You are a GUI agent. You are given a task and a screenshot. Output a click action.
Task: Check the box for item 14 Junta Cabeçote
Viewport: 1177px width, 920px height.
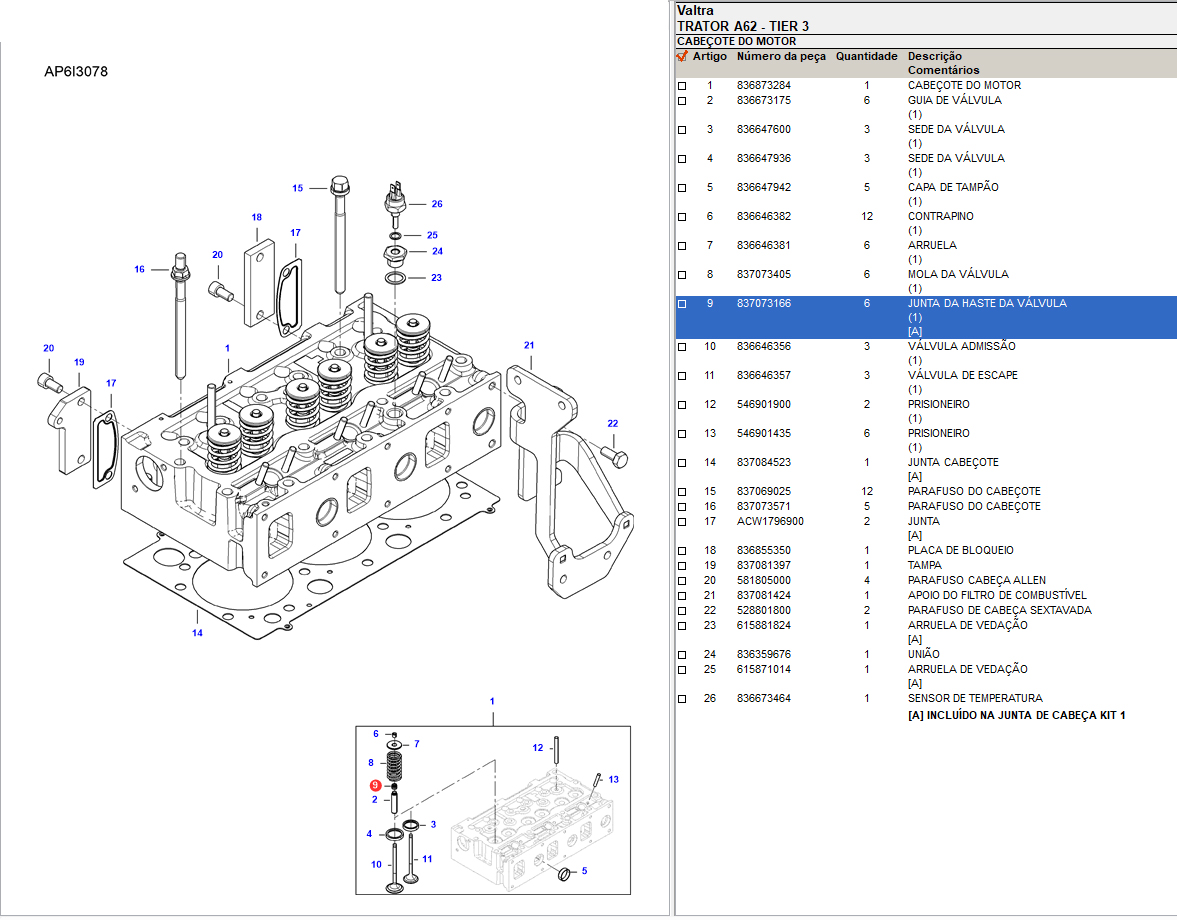coord(682,463)
